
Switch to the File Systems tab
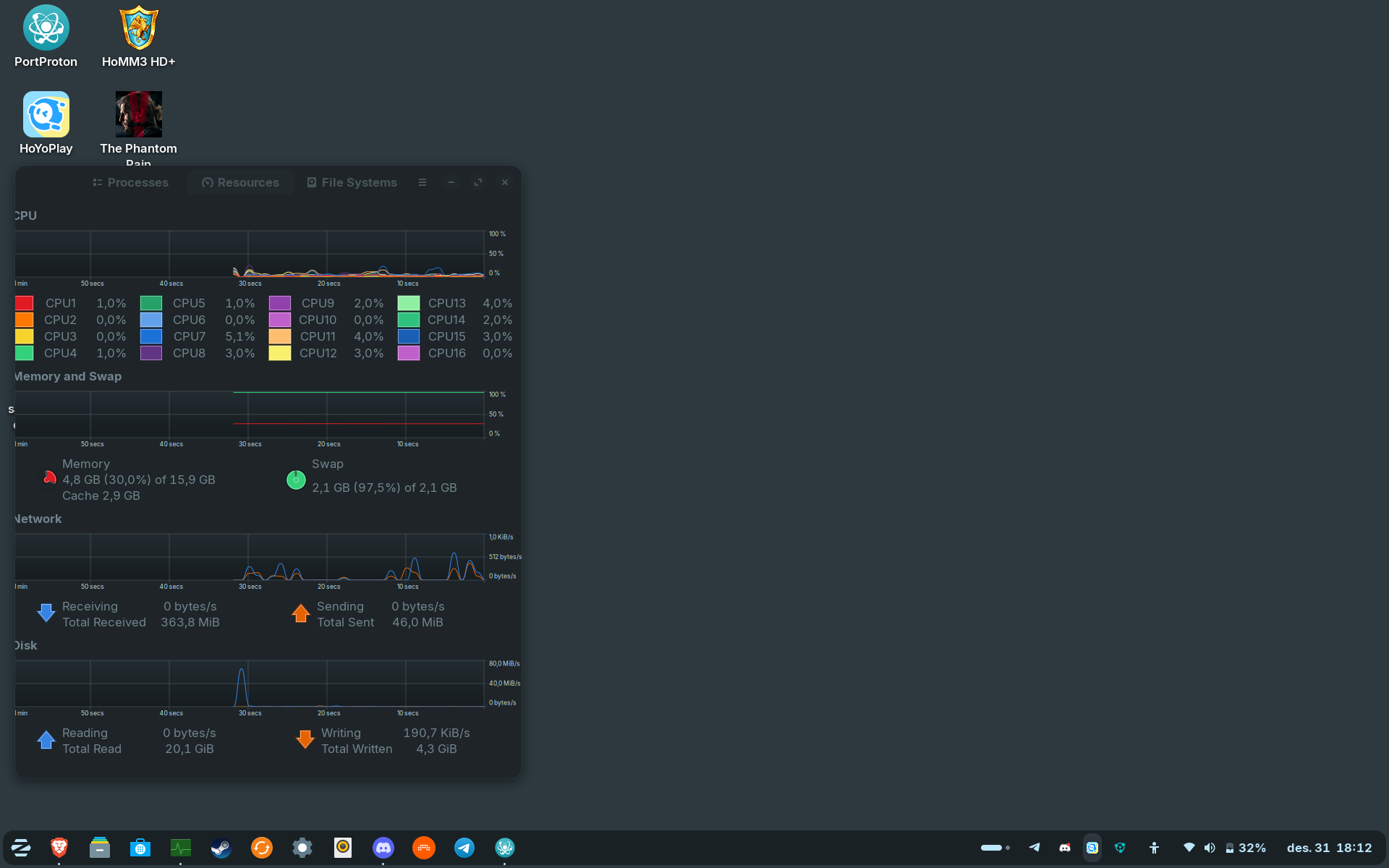[x=352, y=182]
